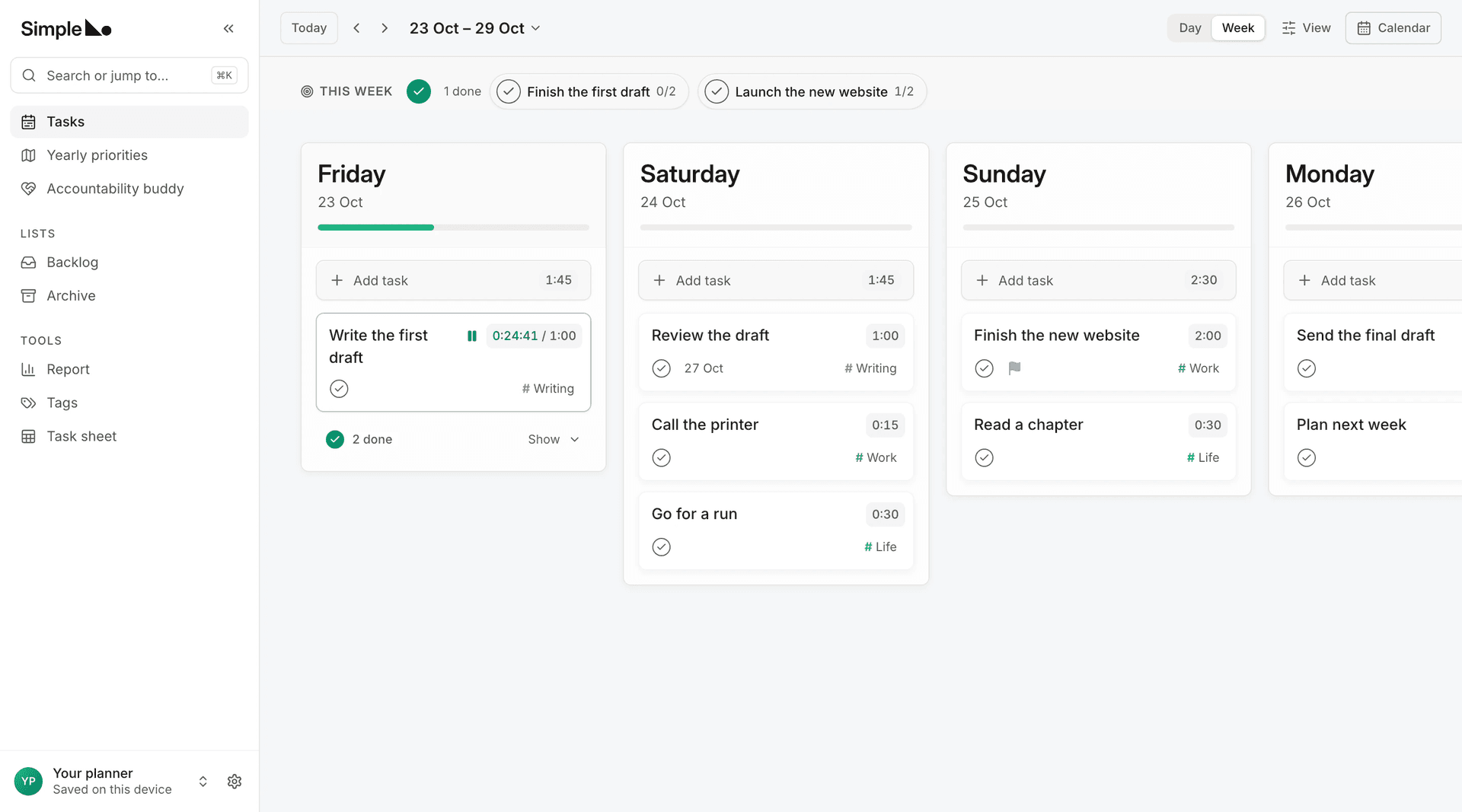The width and height of the screenshot is (1462, 812).
Task: Go to next week arrow
Action: [x=385, y=28]
